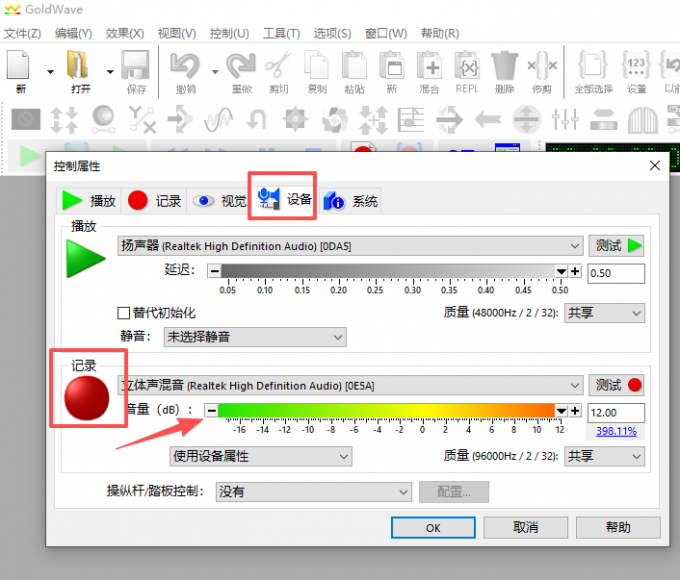Open the 使用设备属性 dropdown
The height and width of the screenshot is (580, 680).
pyautogui.click(x=260, y=456)
